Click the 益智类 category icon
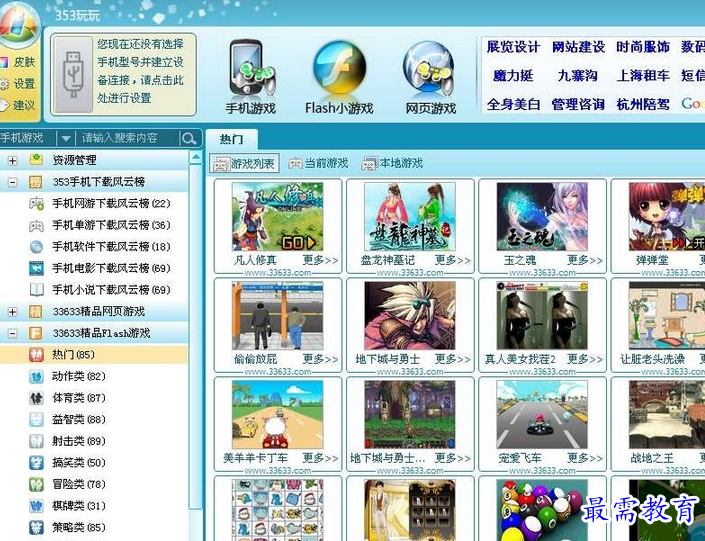 click(36, 419)
